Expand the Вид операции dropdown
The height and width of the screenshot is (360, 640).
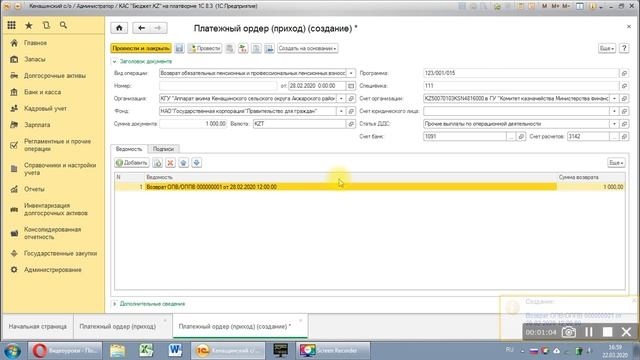[351, 73]
